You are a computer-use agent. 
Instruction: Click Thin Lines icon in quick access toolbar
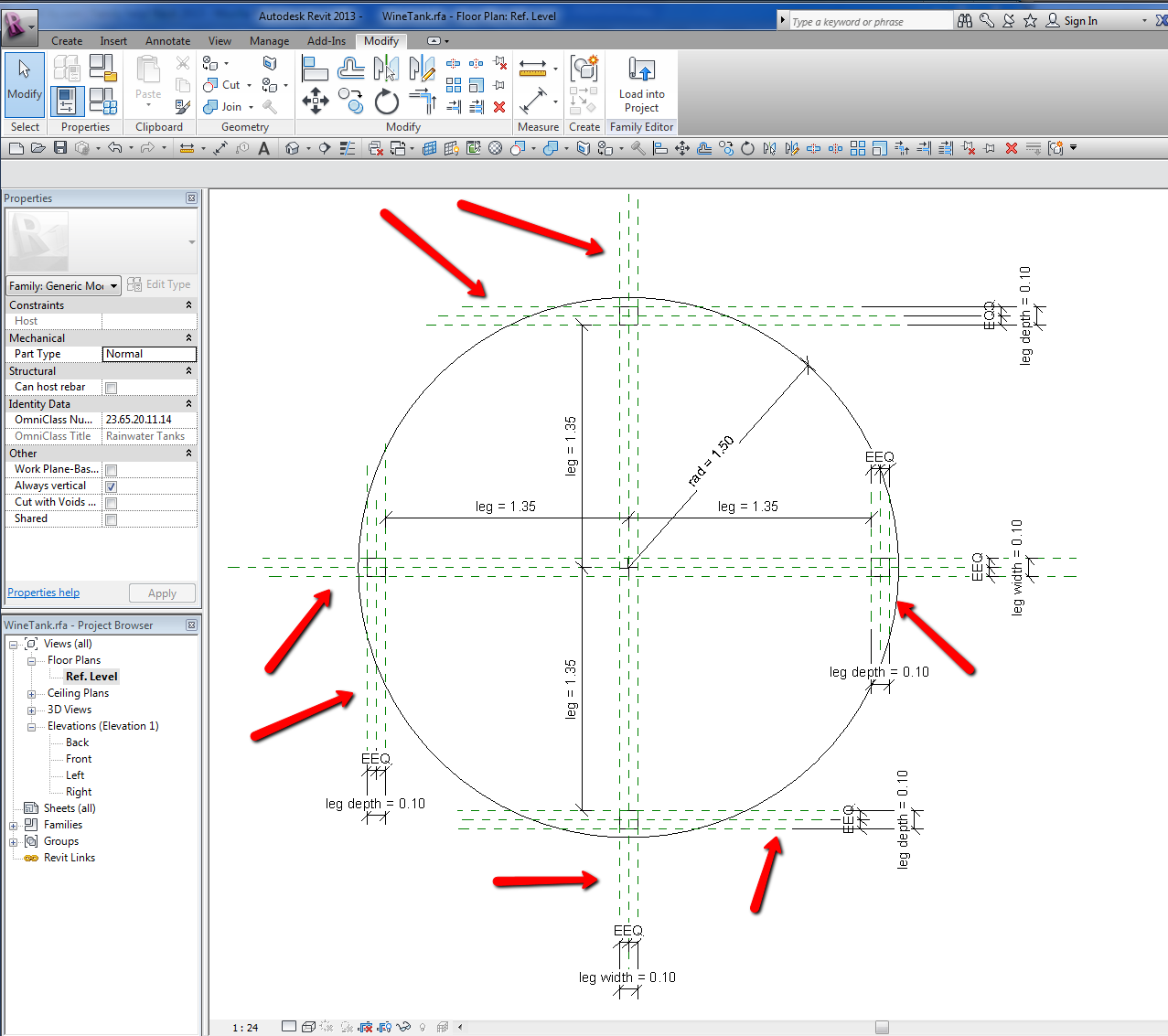[348, 148]
